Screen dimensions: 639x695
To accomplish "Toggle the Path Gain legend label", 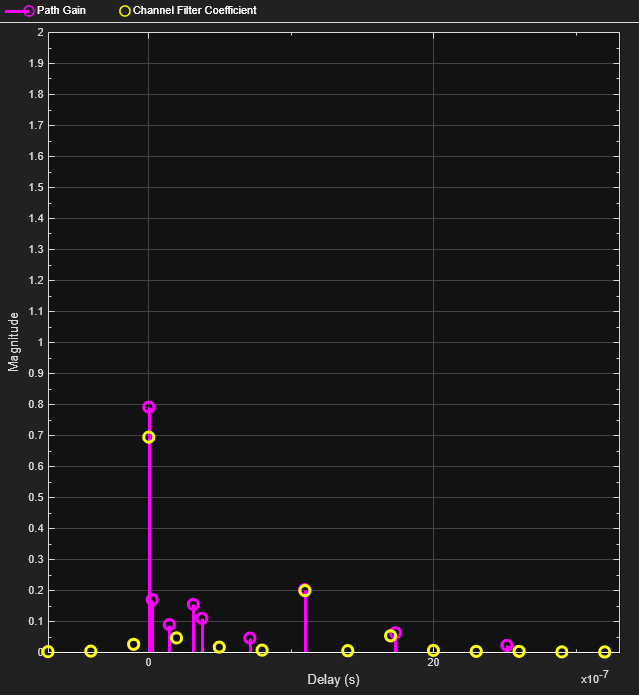I will (61, 10).
